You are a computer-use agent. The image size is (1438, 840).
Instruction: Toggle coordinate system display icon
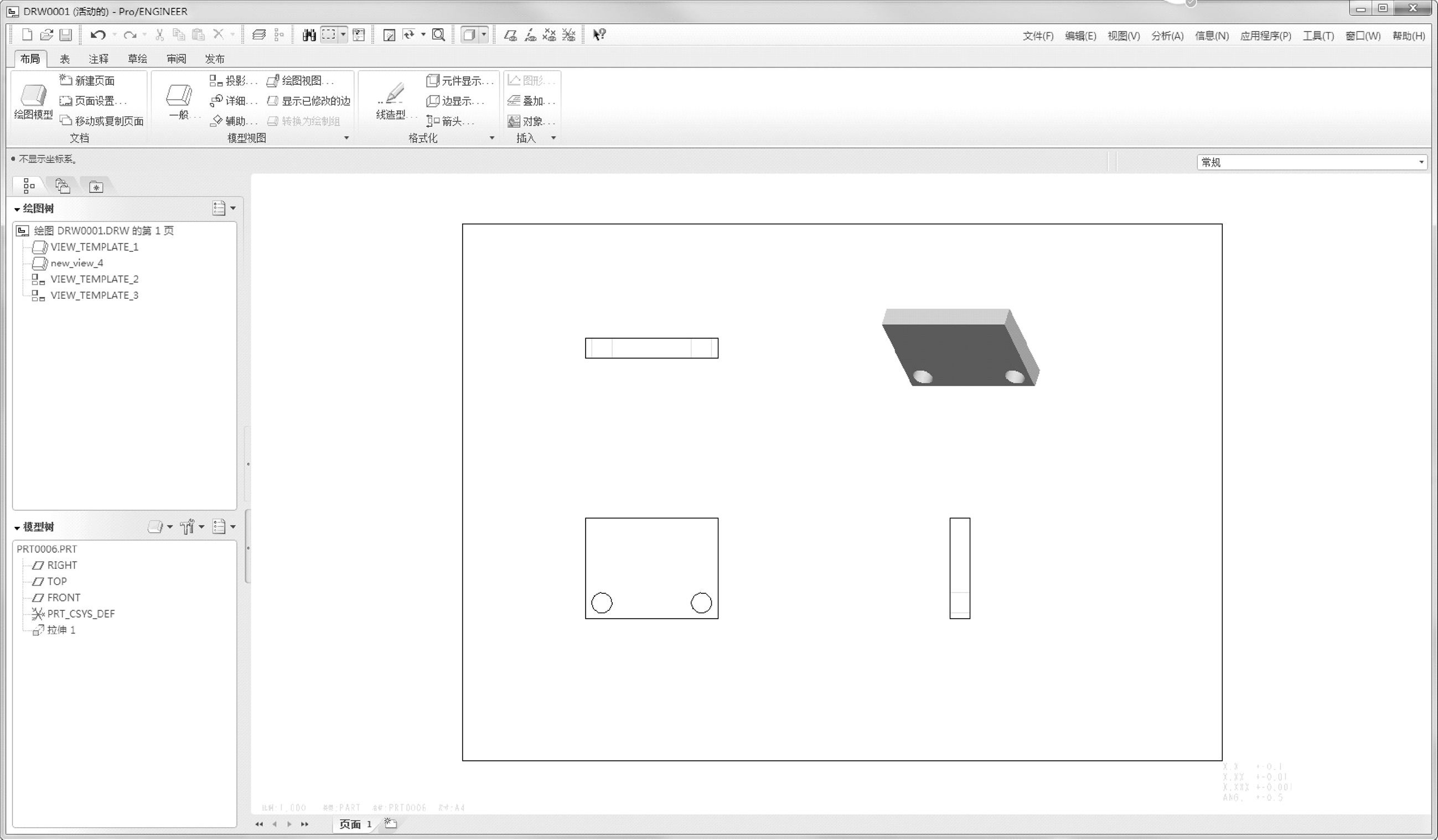568,35
